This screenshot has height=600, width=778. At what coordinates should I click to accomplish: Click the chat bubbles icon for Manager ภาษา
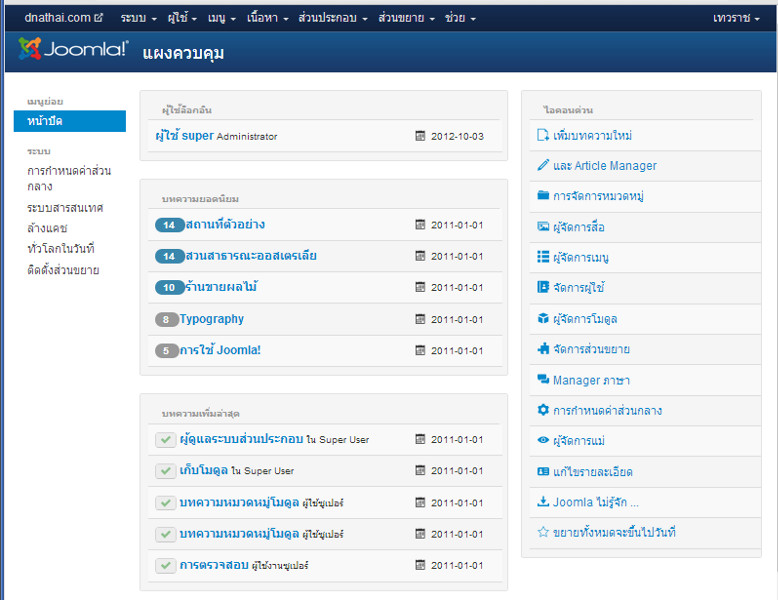pos(543,380)
